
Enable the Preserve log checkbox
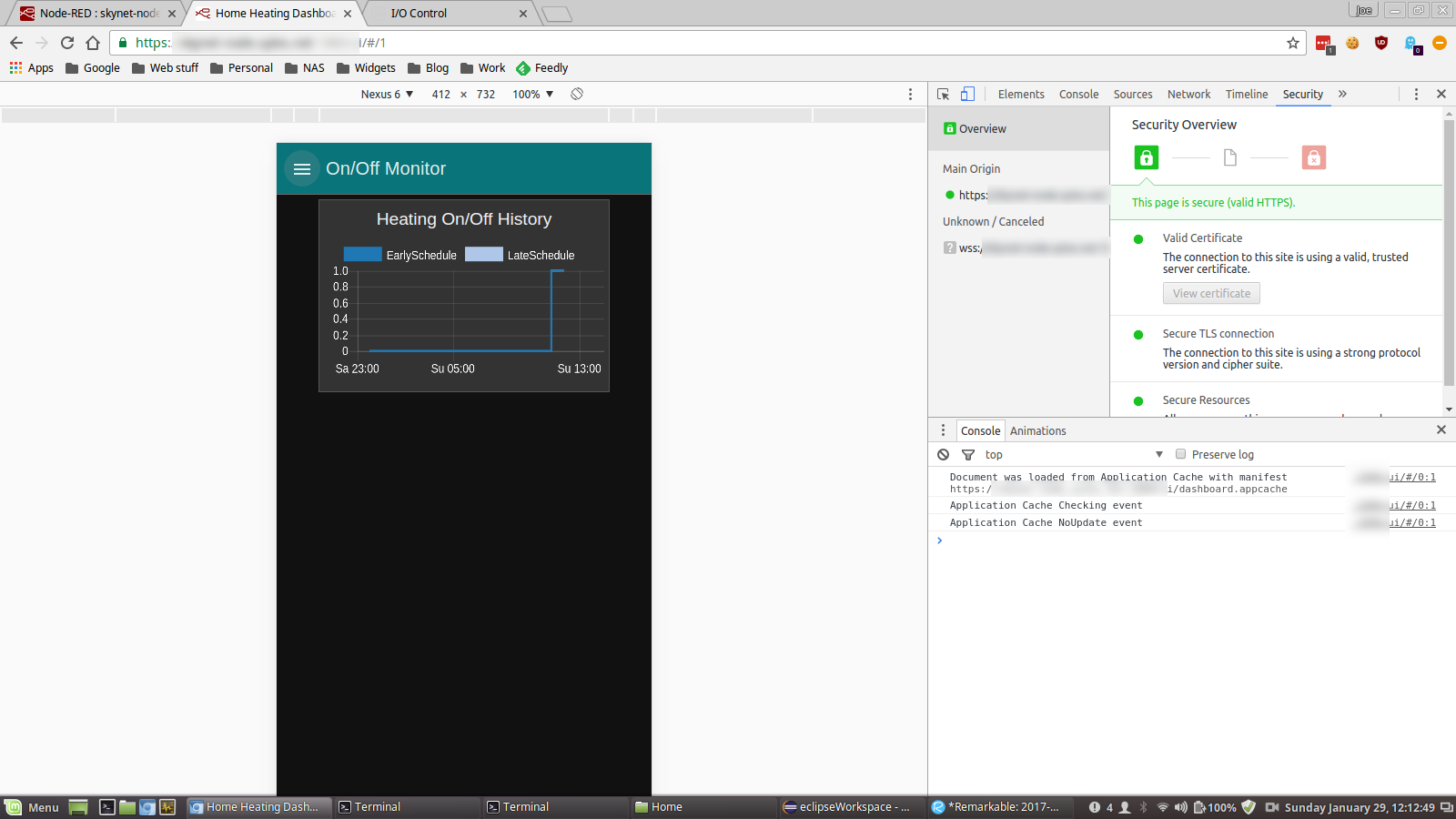point(1180,454)
